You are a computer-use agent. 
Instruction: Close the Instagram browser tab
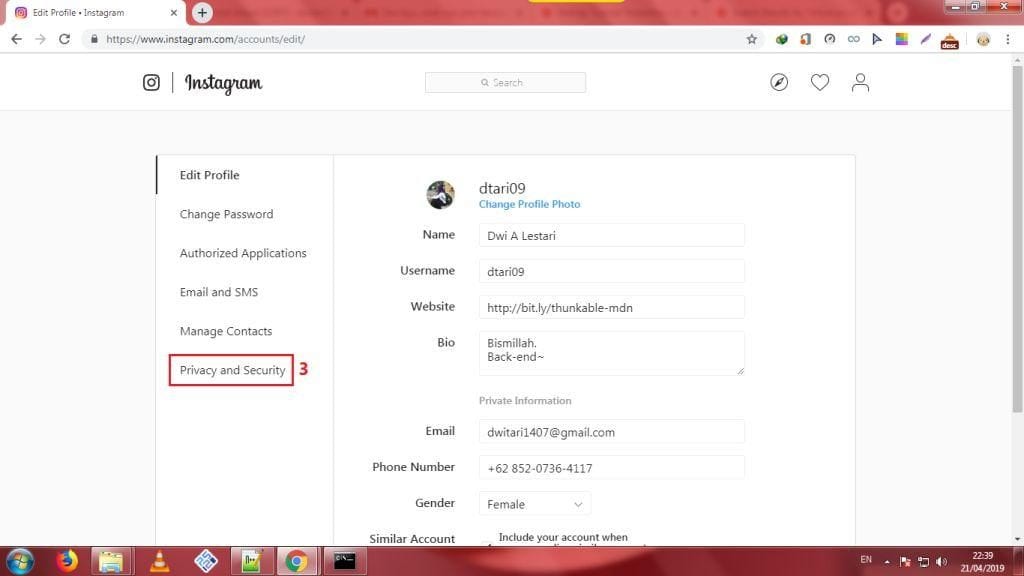tap(174, 12)
